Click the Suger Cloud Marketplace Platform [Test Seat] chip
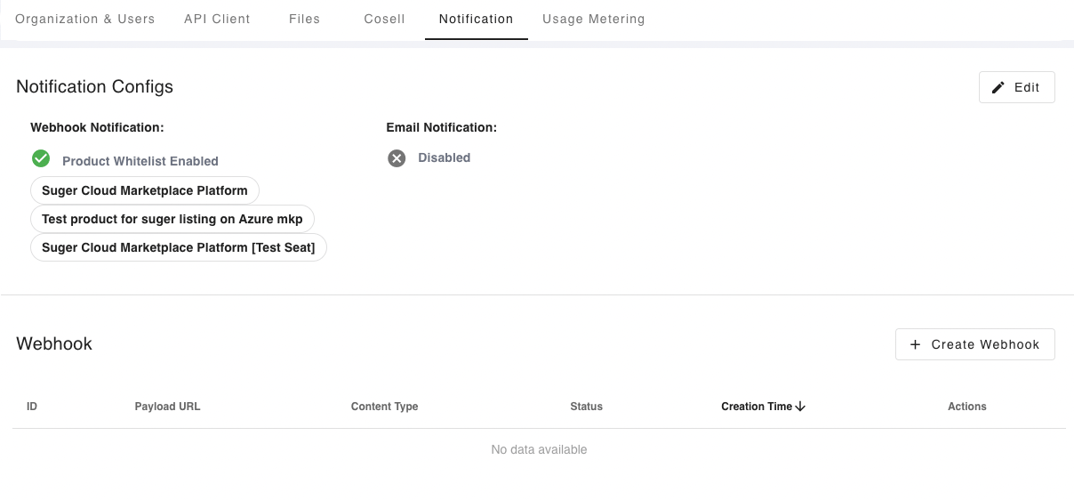The height and width of the screenshot is (500, 1074). [x=178, y=248]
